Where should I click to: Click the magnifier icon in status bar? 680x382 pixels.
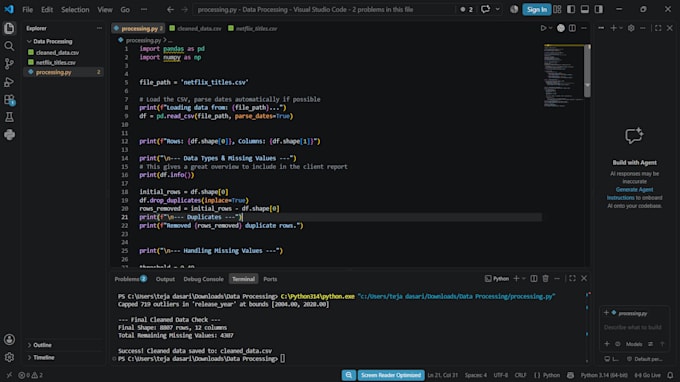(x=349, y=375)
